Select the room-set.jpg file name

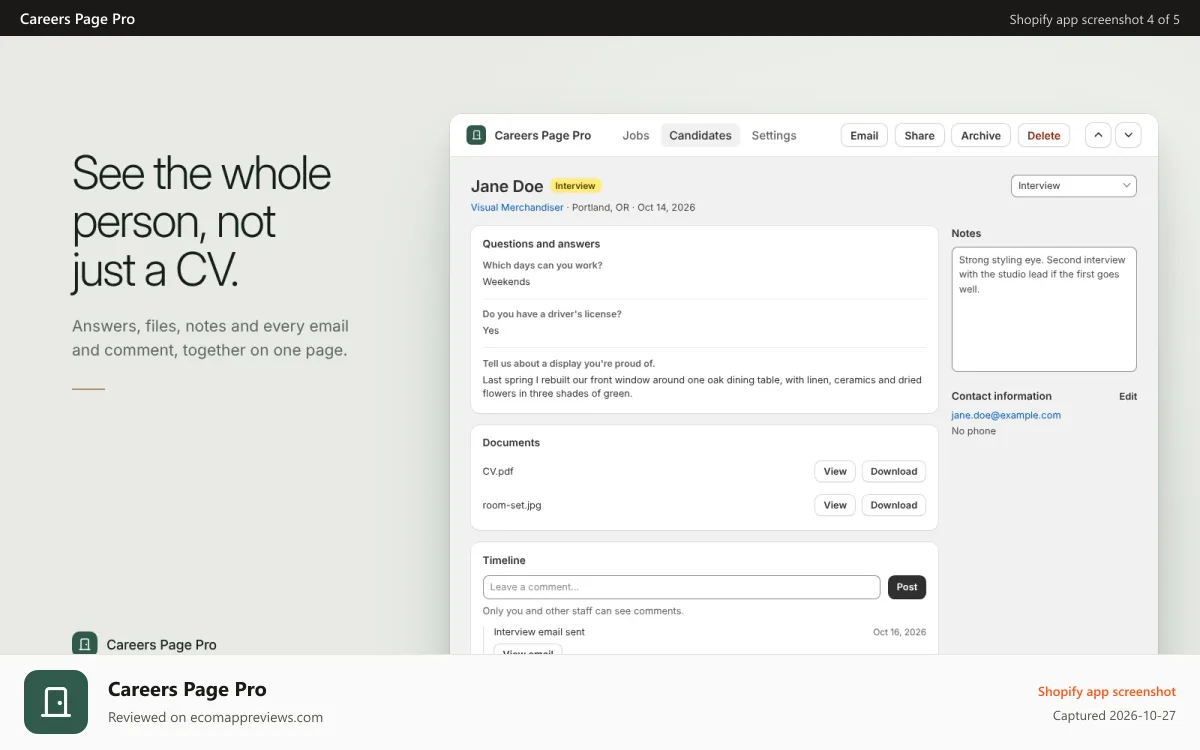(x=512, y=505)
